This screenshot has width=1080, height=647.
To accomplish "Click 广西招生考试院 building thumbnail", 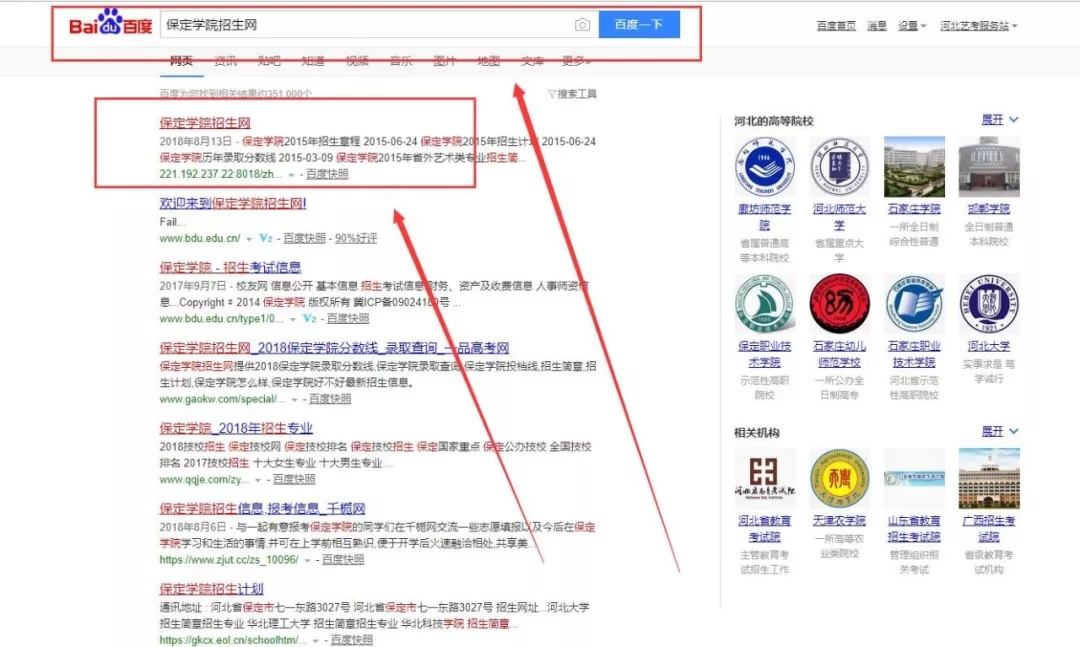I will coord(989,478).
